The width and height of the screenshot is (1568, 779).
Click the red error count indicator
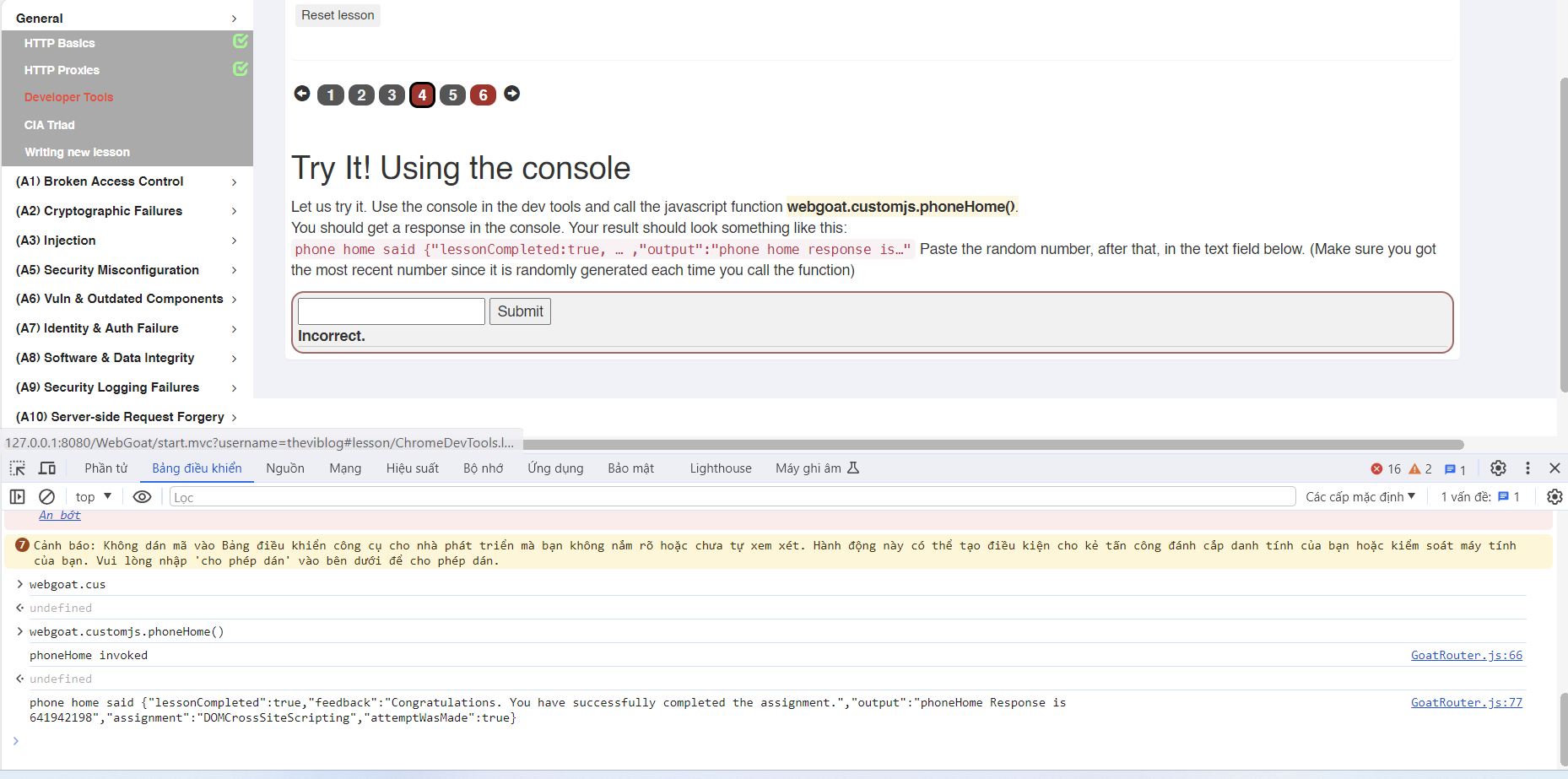click(1386, 469)
